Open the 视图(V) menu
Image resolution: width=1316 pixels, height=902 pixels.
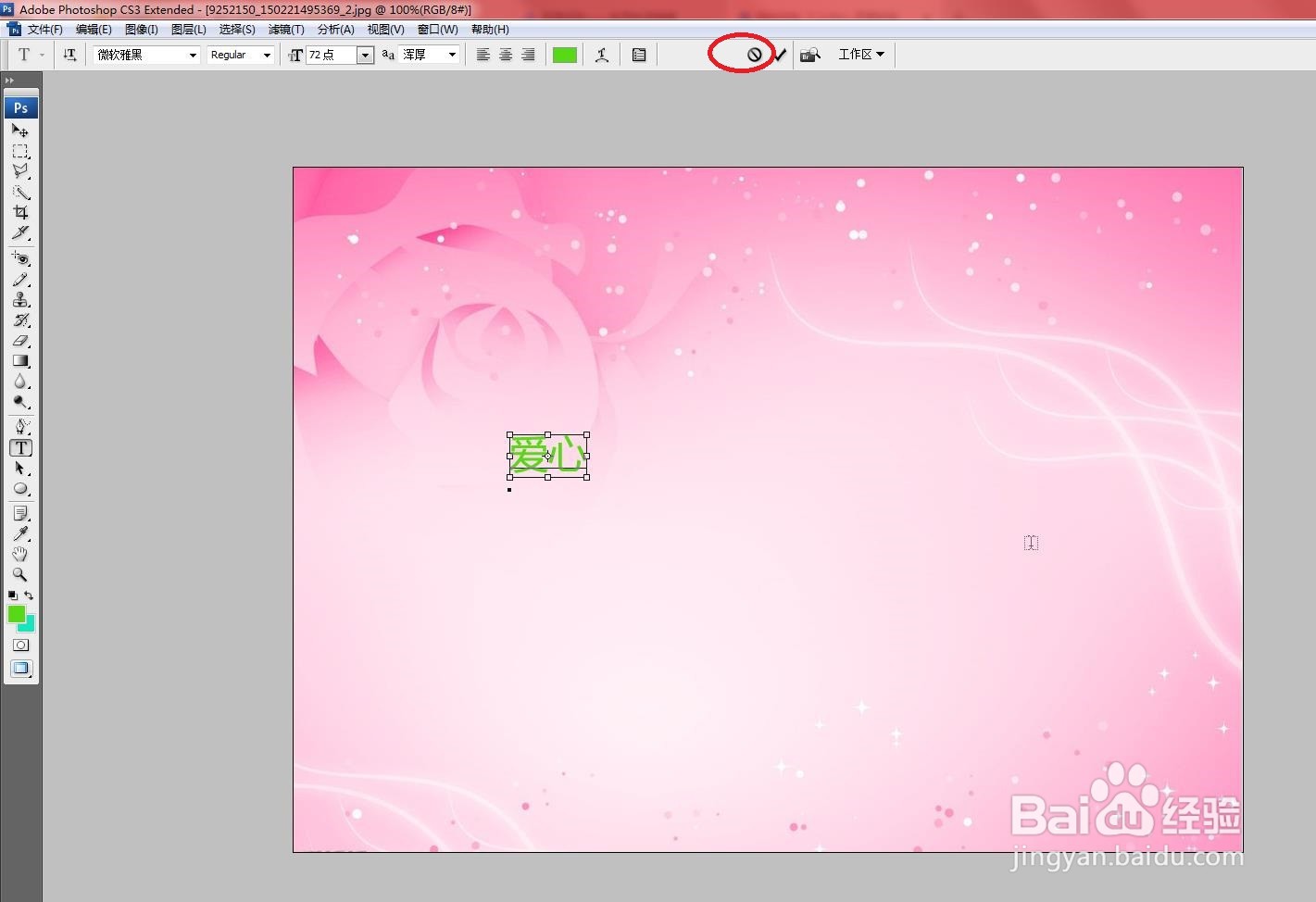click(x=386, y=30)
